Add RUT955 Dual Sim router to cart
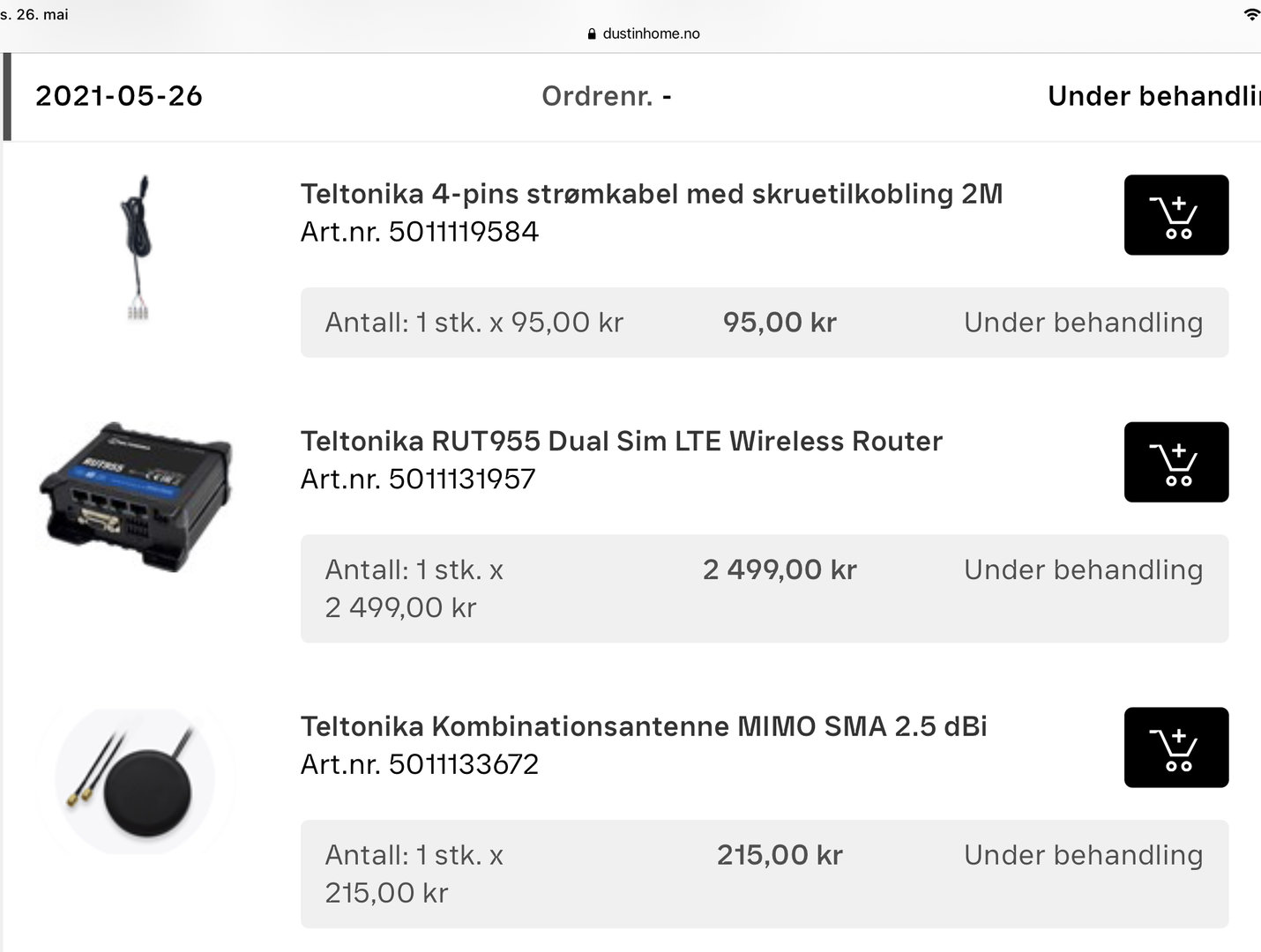1261x952 pixels. point(1175,462)
